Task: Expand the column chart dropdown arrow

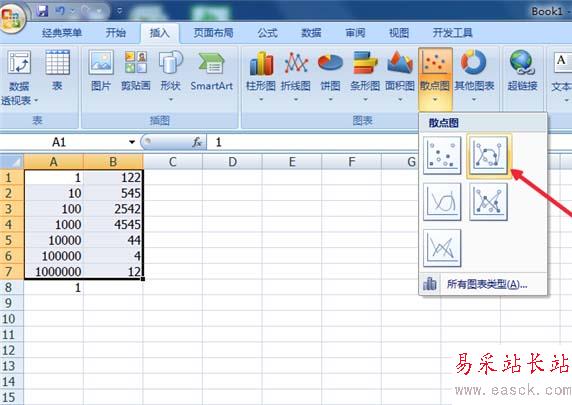Action: click(261, 99)
